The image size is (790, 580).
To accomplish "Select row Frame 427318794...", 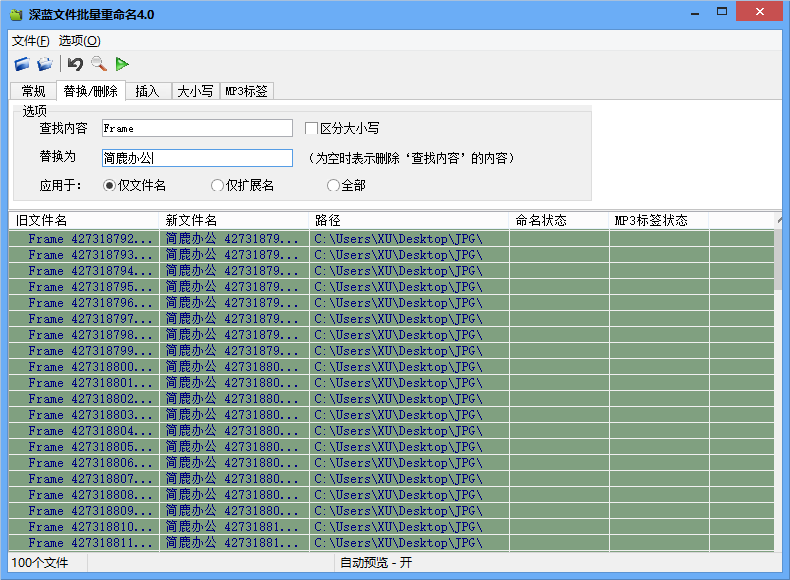I will (x=391, y=271).
